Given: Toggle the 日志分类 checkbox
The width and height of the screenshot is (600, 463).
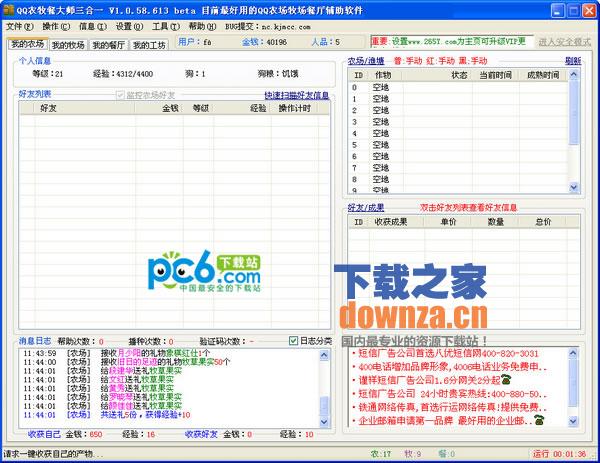Looking at the screenshot, I should pyautogui.click(x=293, y=341).
